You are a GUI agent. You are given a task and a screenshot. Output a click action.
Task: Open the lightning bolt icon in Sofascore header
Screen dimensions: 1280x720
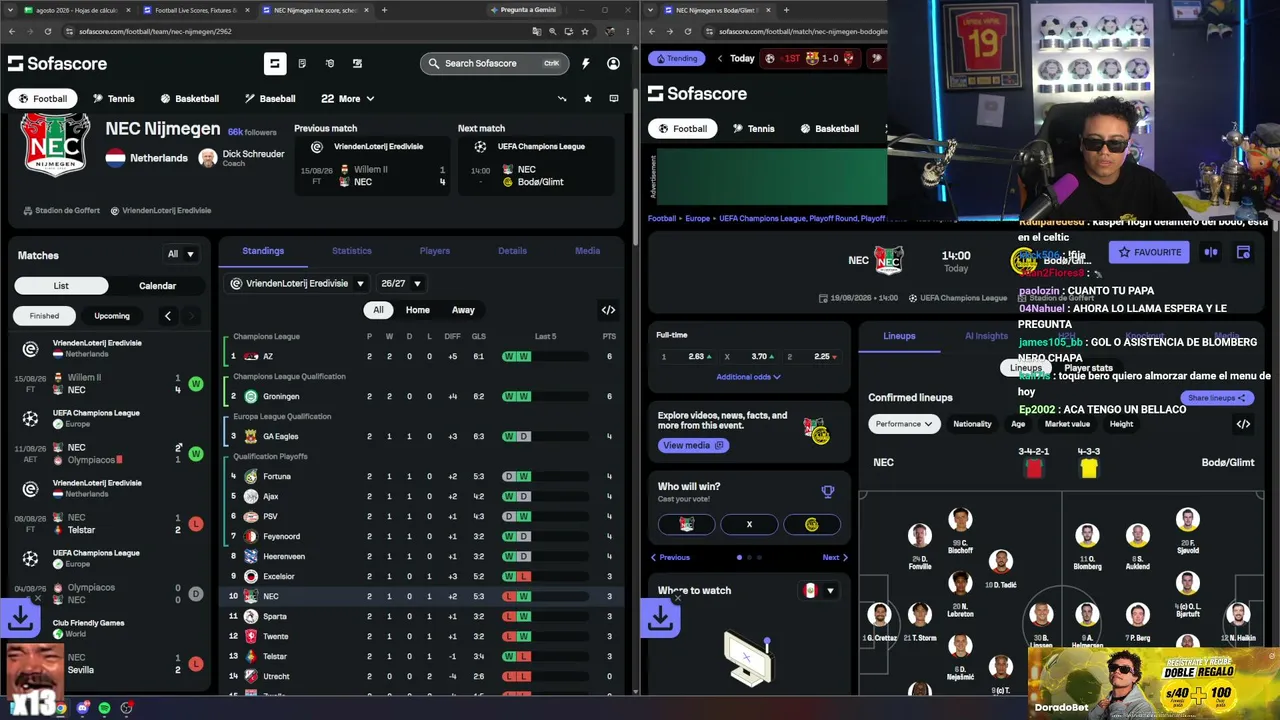tap(585, 64)
